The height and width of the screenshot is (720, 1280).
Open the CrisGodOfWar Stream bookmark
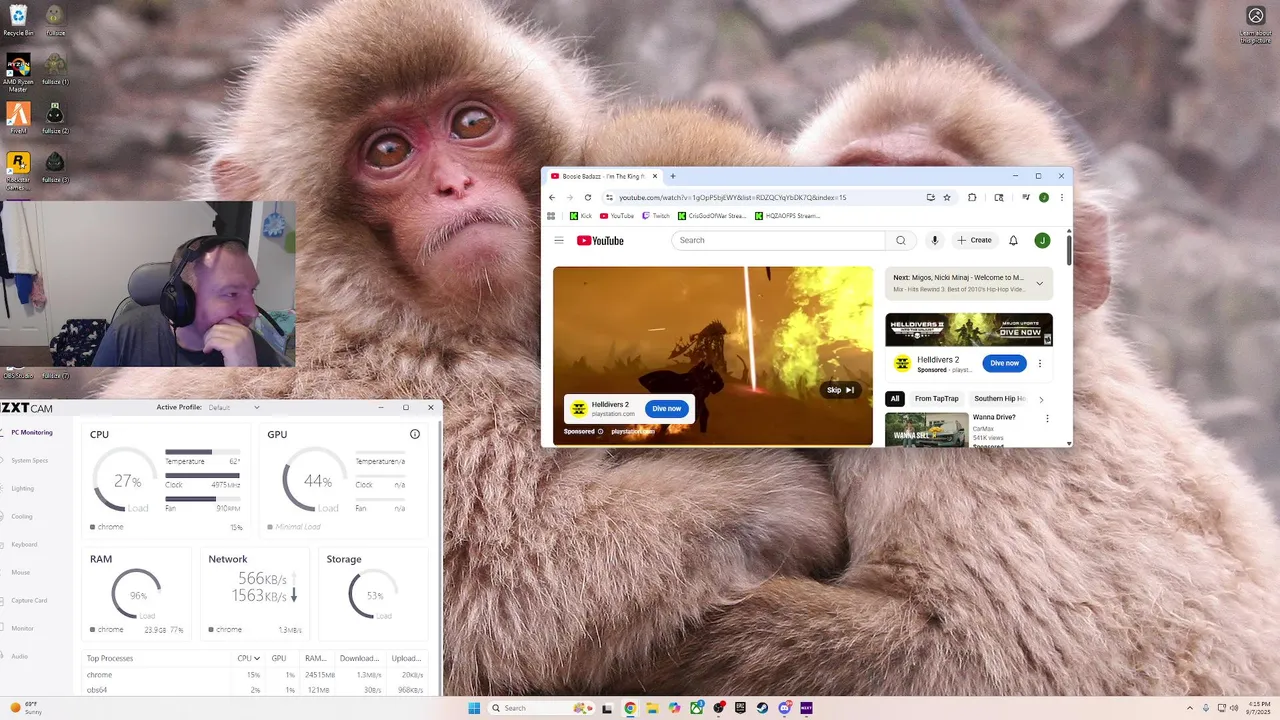pyautogui.click(x=712, y=216)
